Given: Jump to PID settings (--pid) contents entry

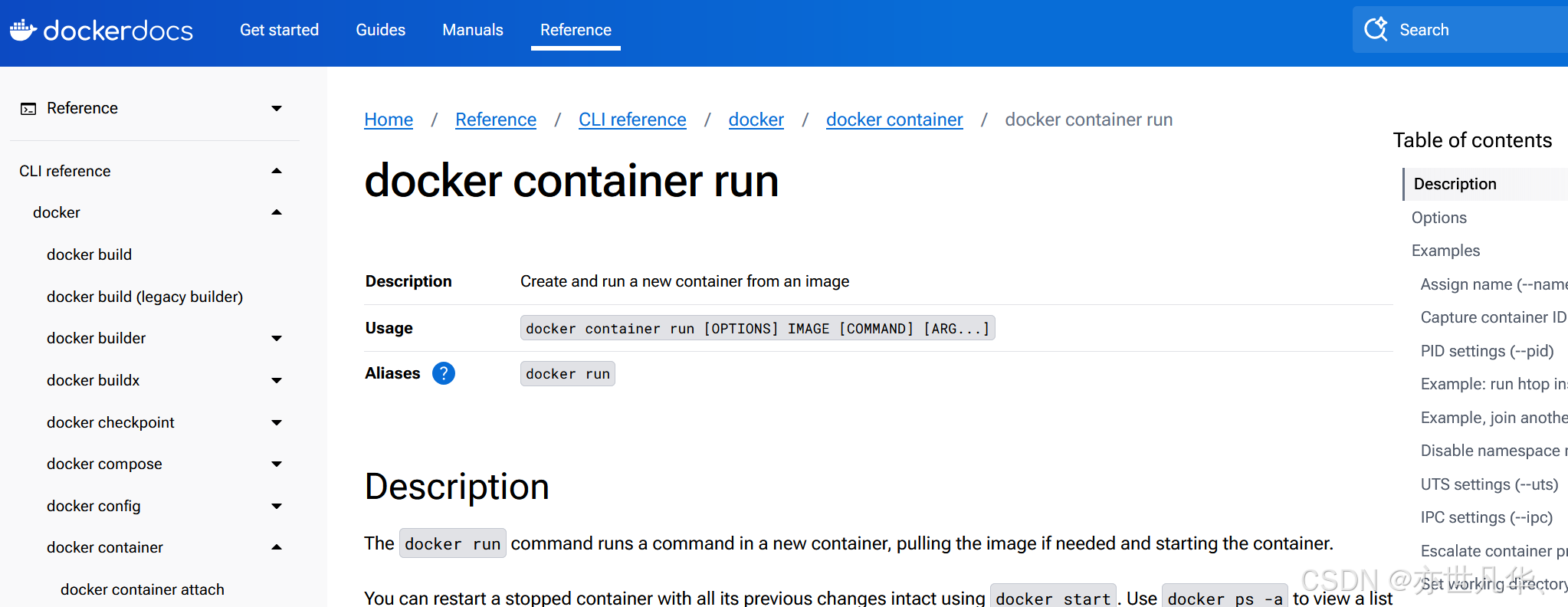Looking at the screenshot, I should coord(1487,351).
